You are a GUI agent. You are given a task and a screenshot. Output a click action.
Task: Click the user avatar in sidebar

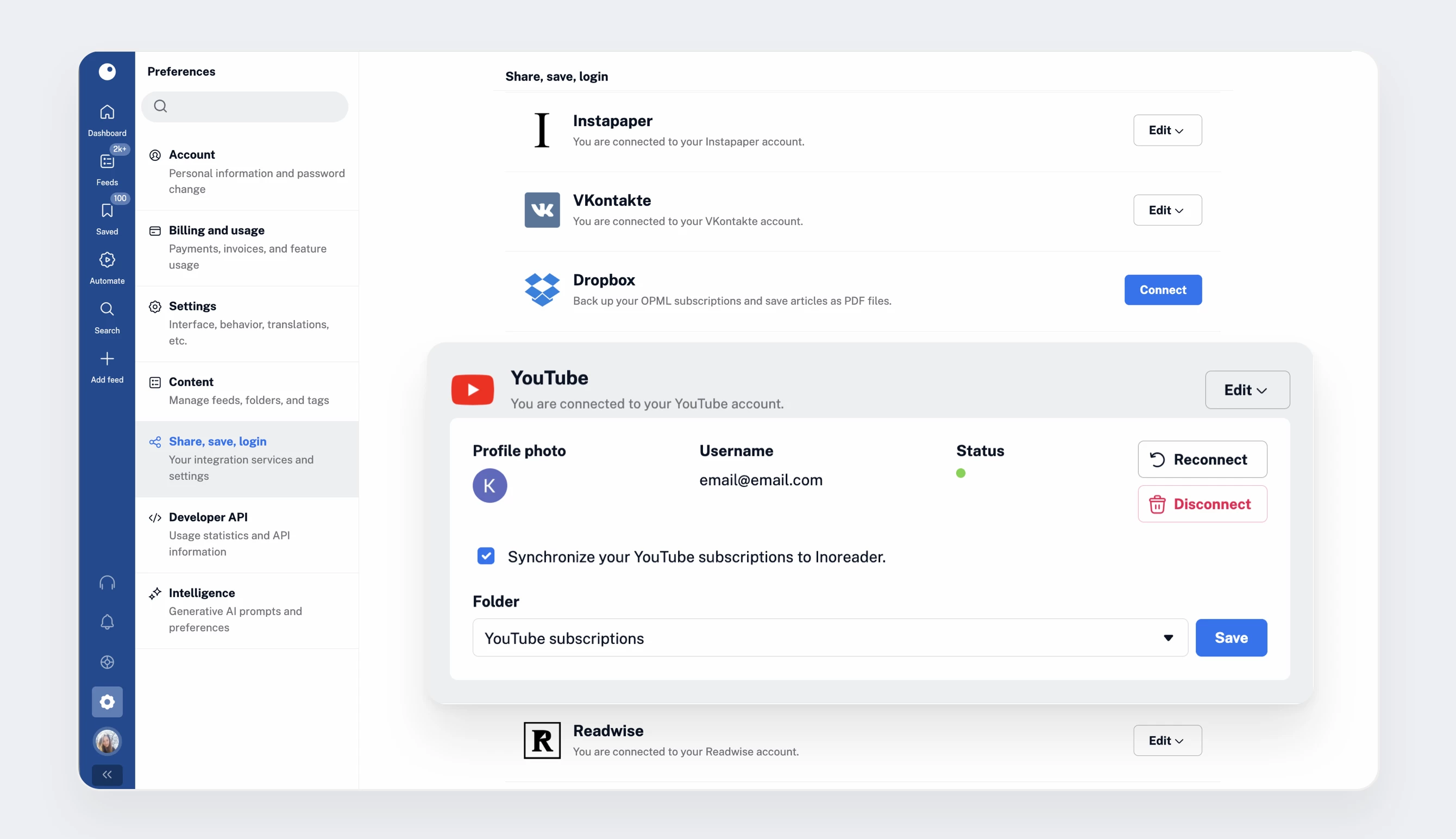(107, 741)
